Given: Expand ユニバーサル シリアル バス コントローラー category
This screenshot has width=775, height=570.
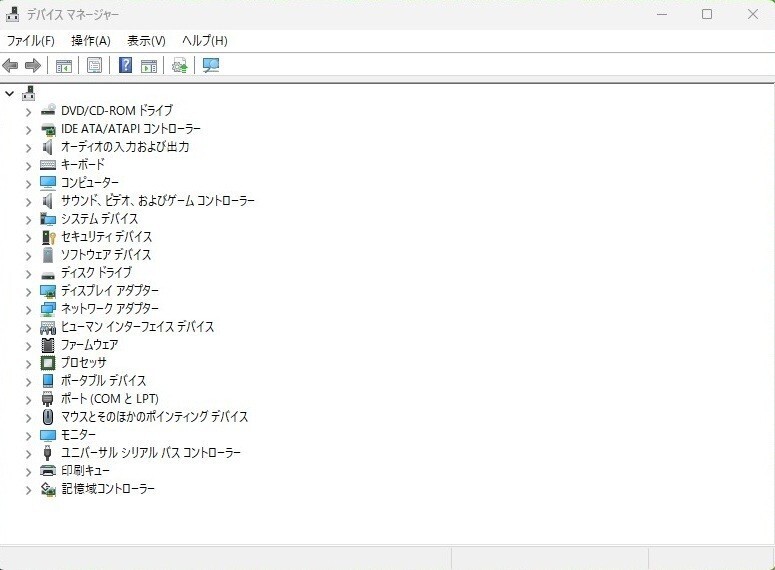Looking at the screenshot, I should (x=29, y=453).
